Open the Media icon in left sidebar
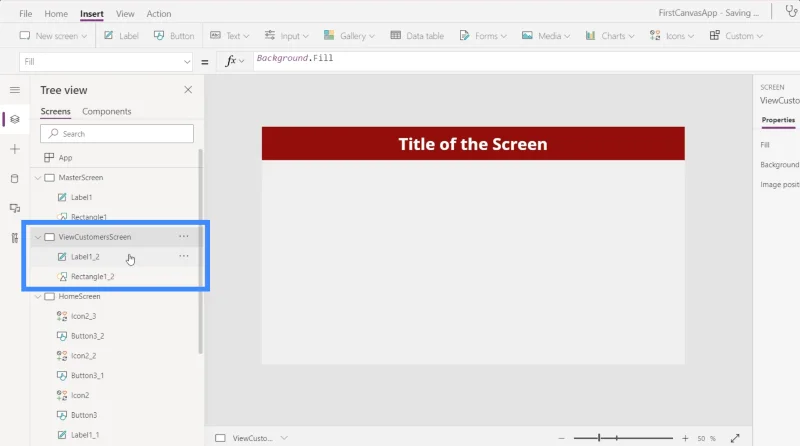800x446 pixels. tap(15, 208)
